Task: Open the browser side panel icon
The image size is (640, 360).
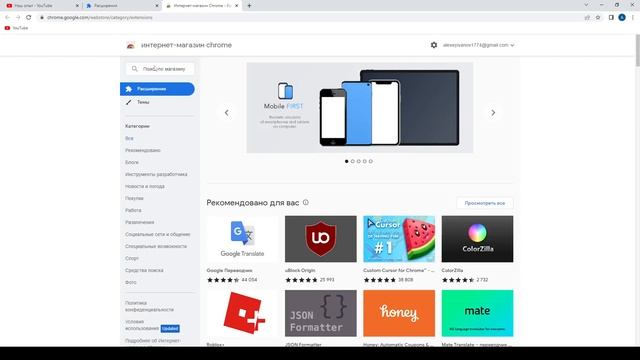Action: 611,18
